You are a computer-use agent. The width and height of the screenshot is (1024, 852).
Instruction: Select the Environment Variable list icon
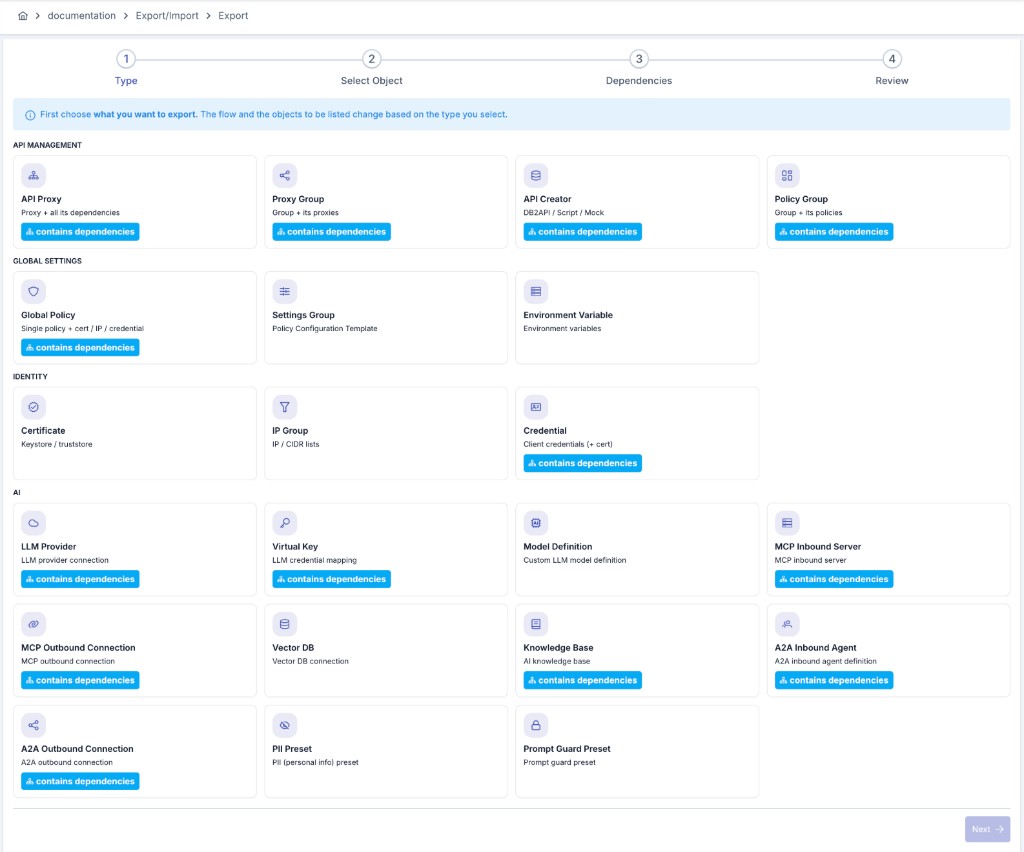[x=536, y=291]
